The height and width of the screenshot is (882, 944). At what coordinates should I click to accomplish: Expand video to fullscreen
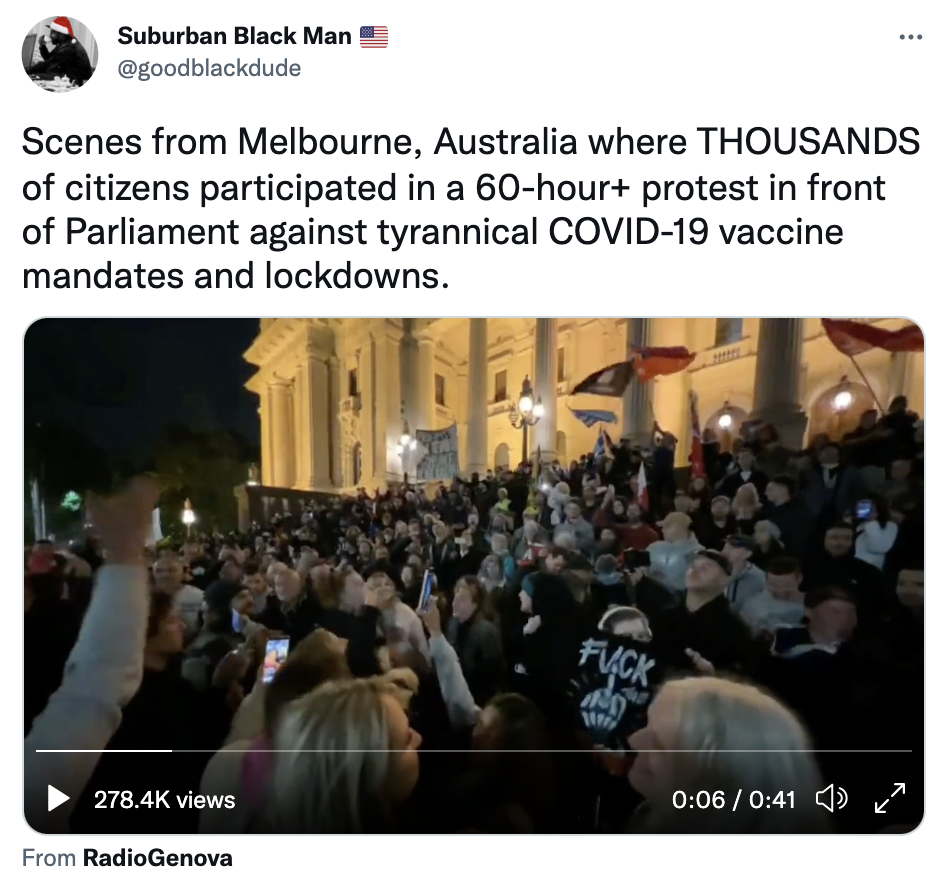[x=890, y=798]
